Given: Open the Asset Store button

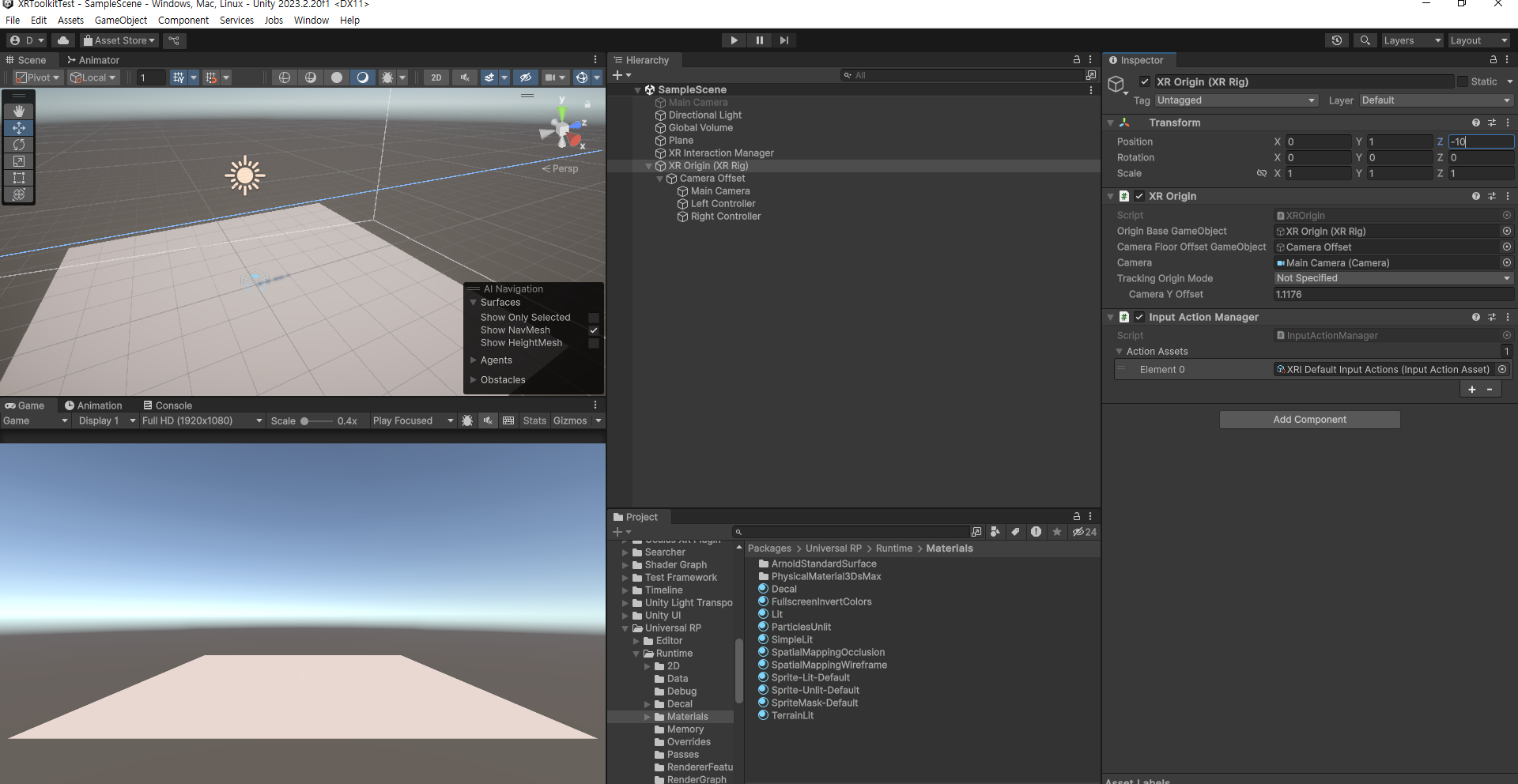Looking at the screenshot, I should point(119,40).
